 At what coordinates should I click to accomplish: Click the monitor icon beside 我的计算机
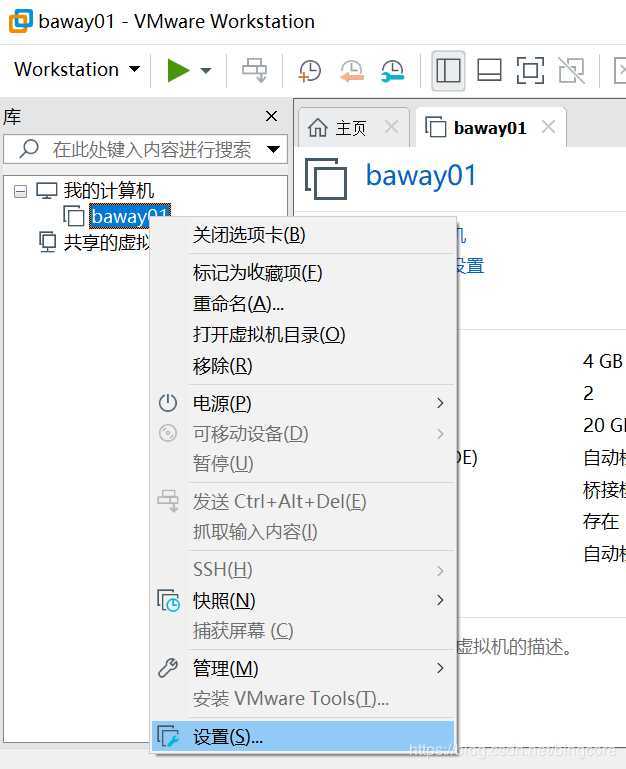coord(47,190)
